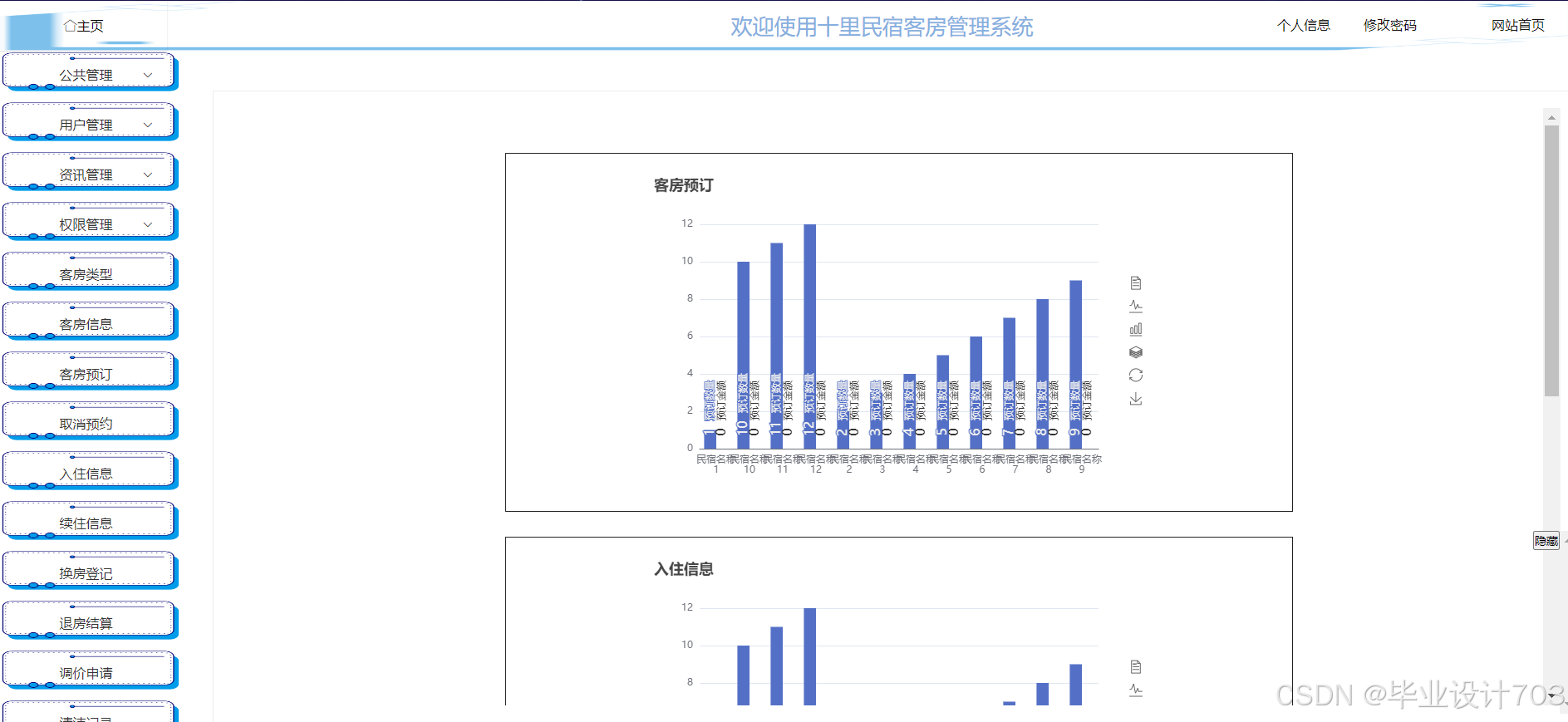
Task: Switch 客房预订 chart to bar chart
Action: pyautogui.click(x=1136, y=329)
